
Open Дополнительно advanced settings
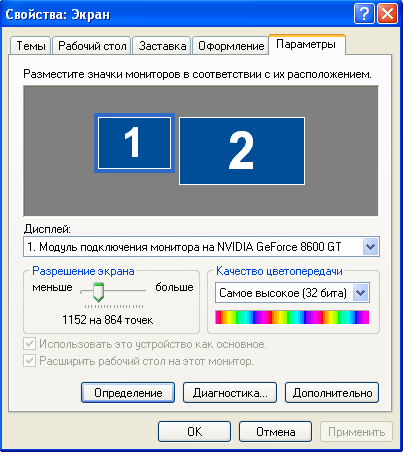332,393
